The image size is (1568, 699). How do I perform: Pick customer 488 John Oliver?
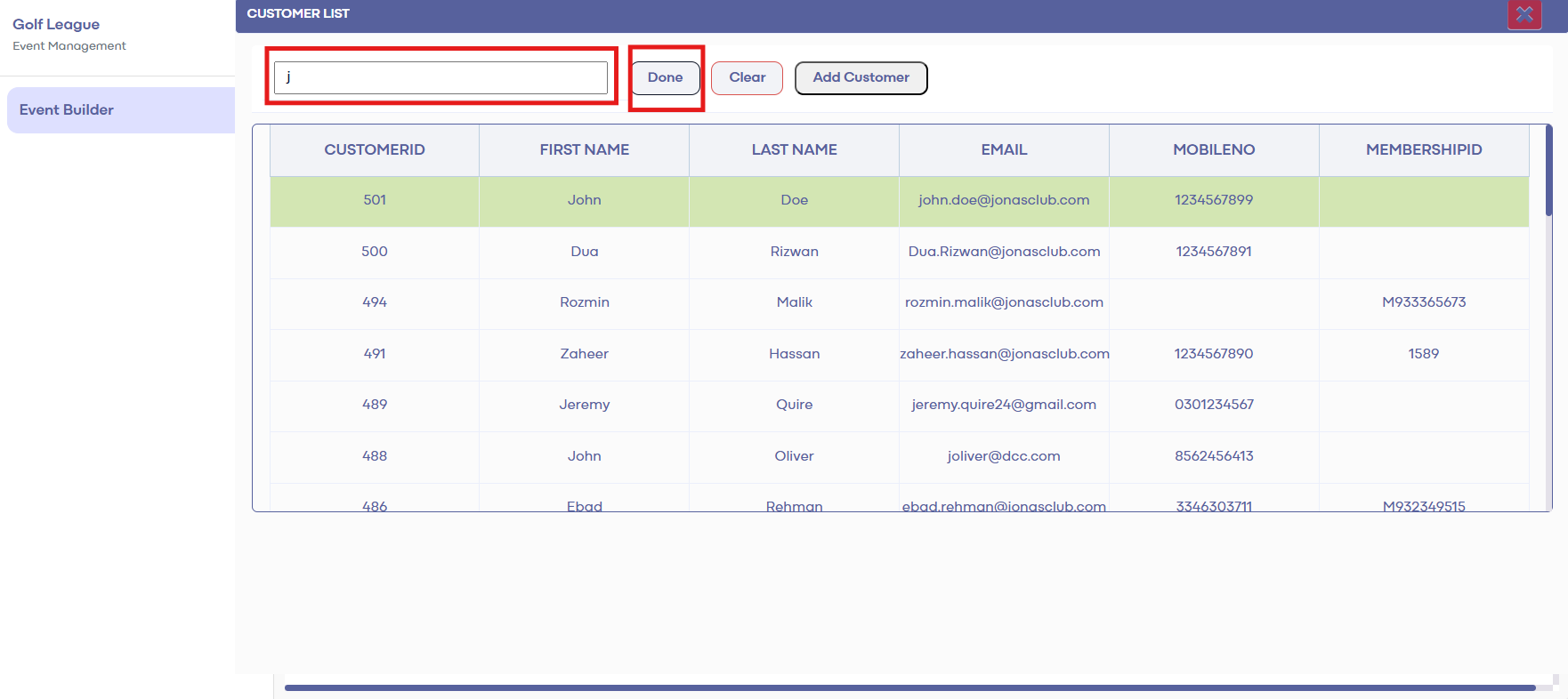pyautogui.click(x=584, y=456)
